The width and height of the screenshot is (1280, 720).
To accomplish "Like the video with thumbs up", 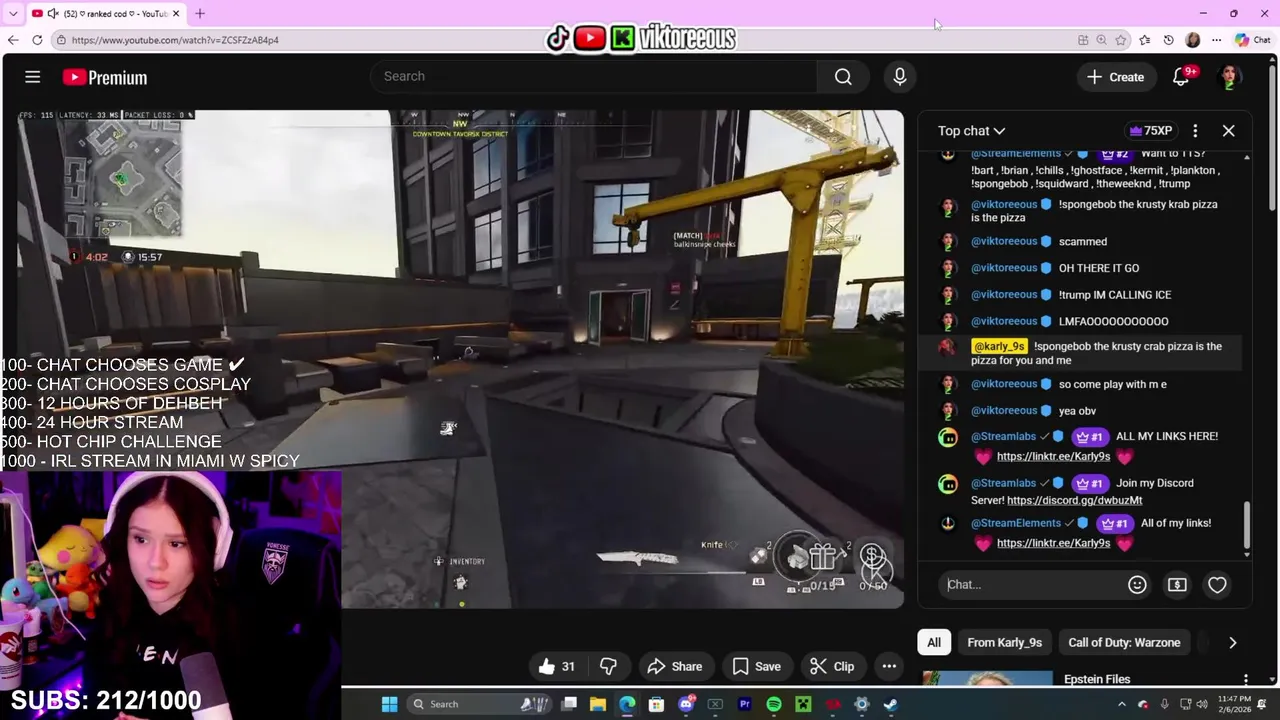I will coord(556,667).
